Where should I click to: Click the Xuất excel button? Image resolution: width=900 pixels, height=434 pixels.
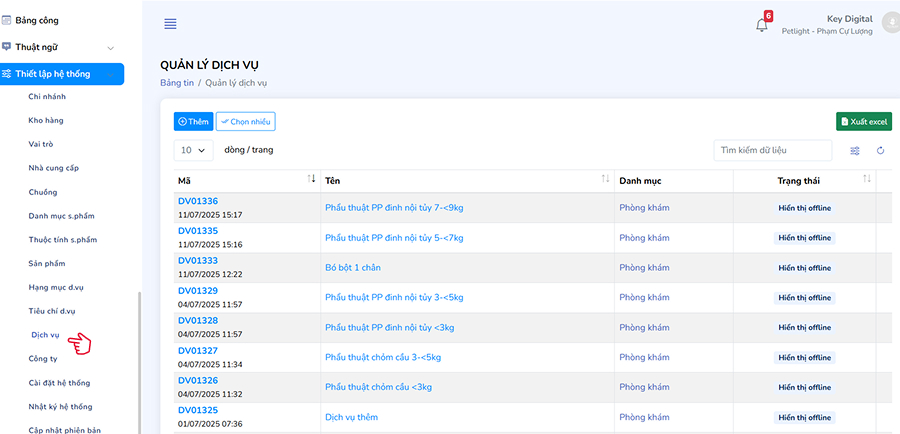[863, 121]
